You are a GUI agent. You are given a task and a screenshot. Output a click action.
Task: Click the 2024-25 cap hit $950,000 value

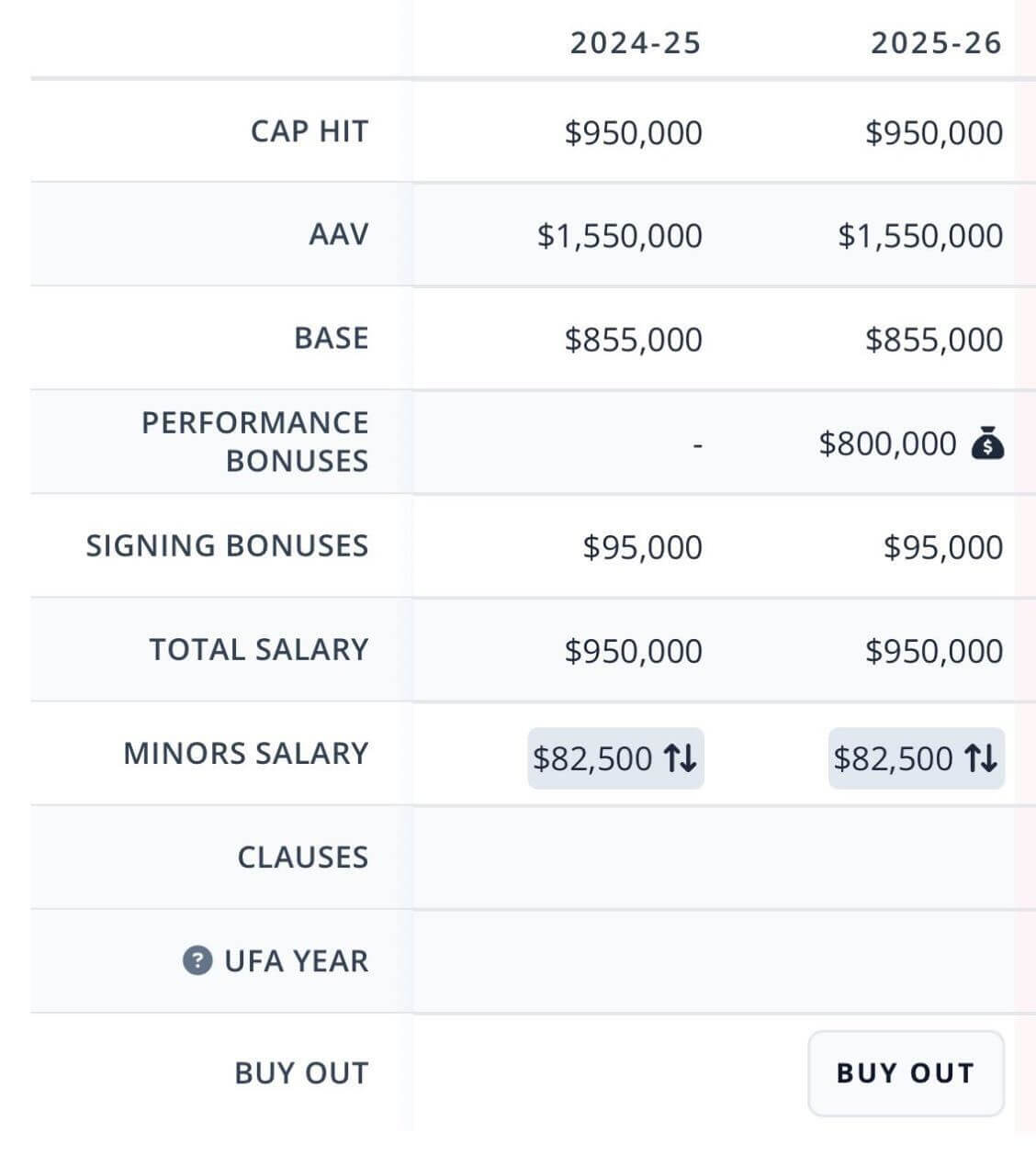pos(633,133)
